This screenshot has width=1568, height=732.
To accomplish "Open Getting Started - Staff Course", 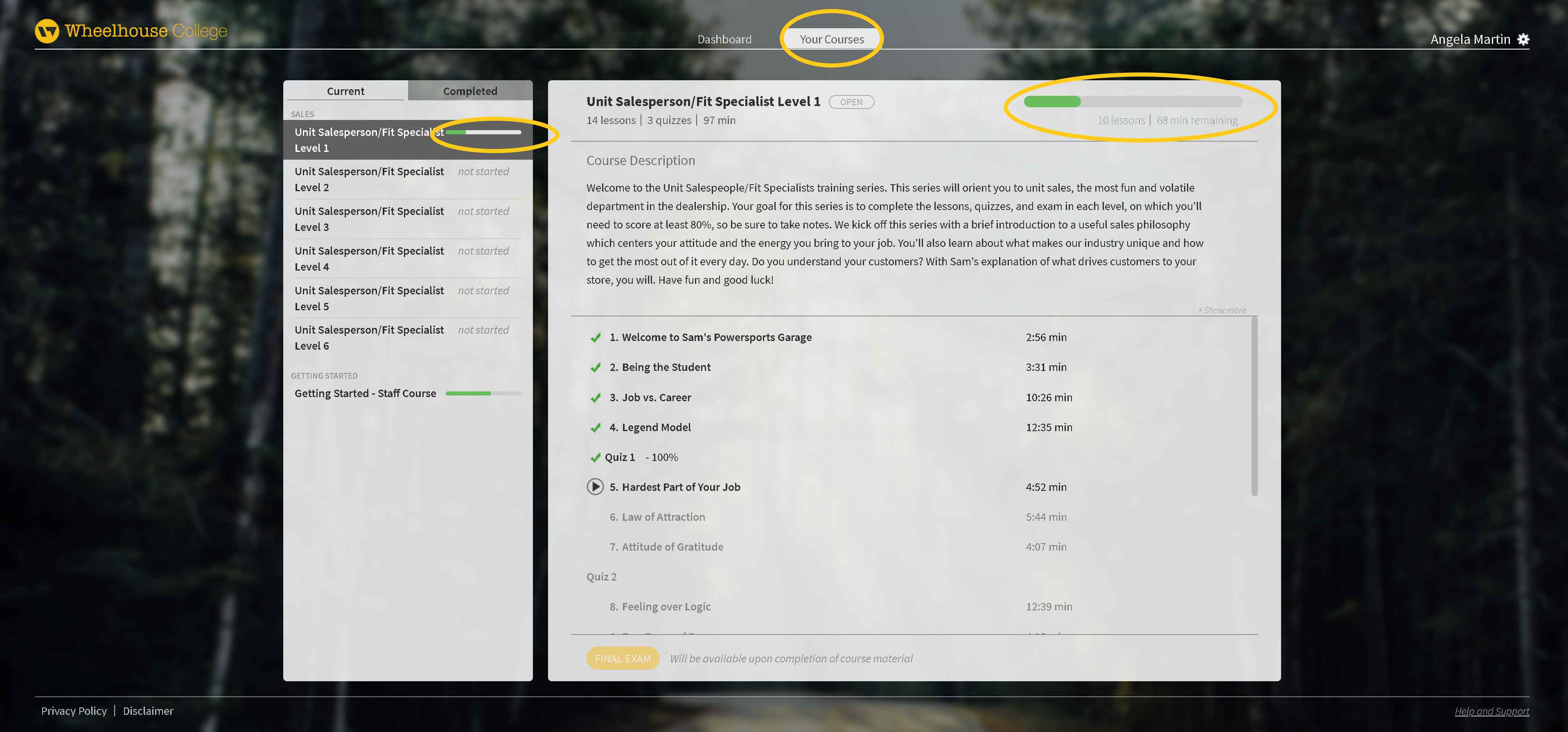I will (x=365, y=393).
